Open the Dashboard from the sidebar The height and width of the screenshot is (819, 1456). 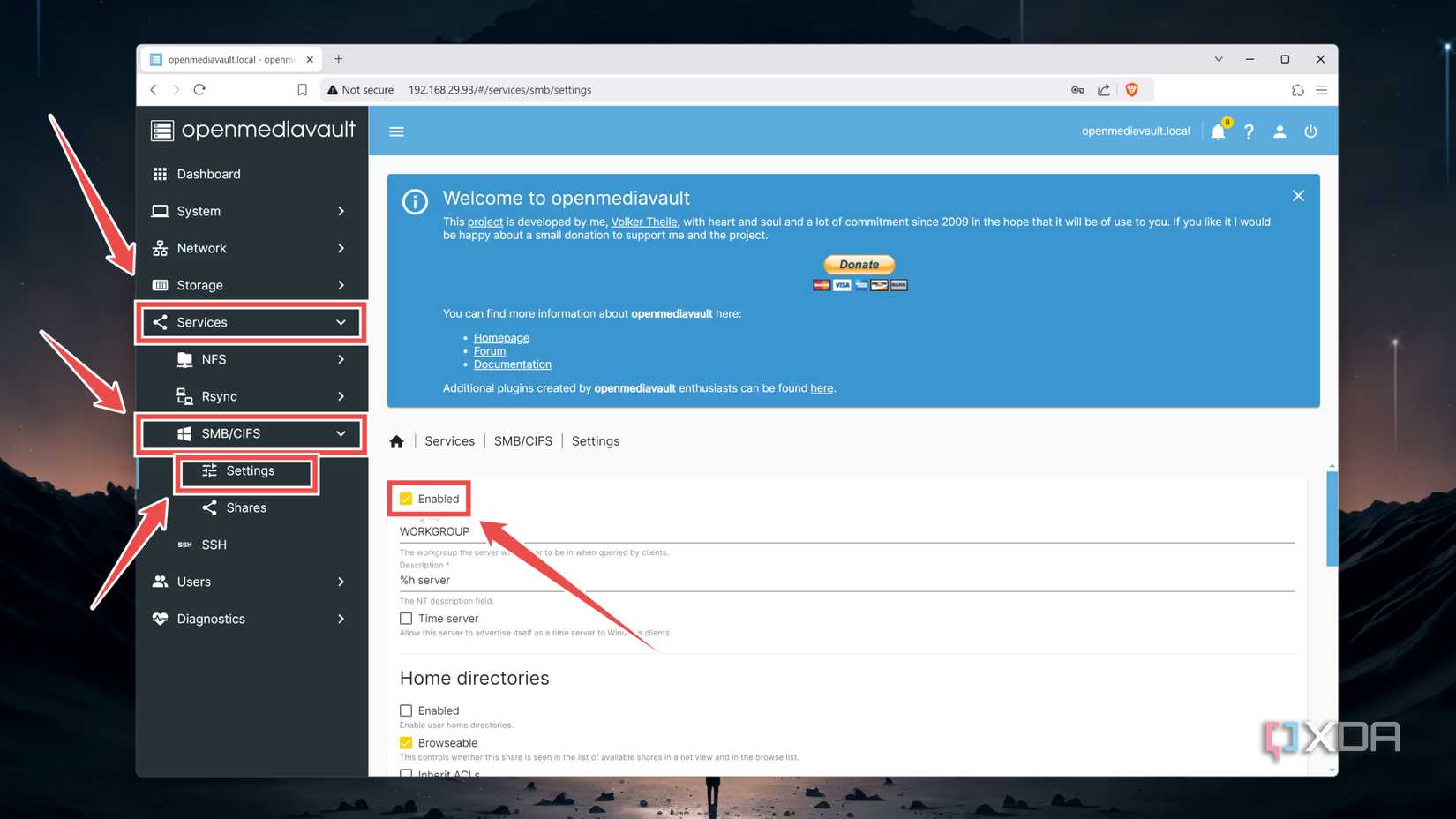coord(208,174)
